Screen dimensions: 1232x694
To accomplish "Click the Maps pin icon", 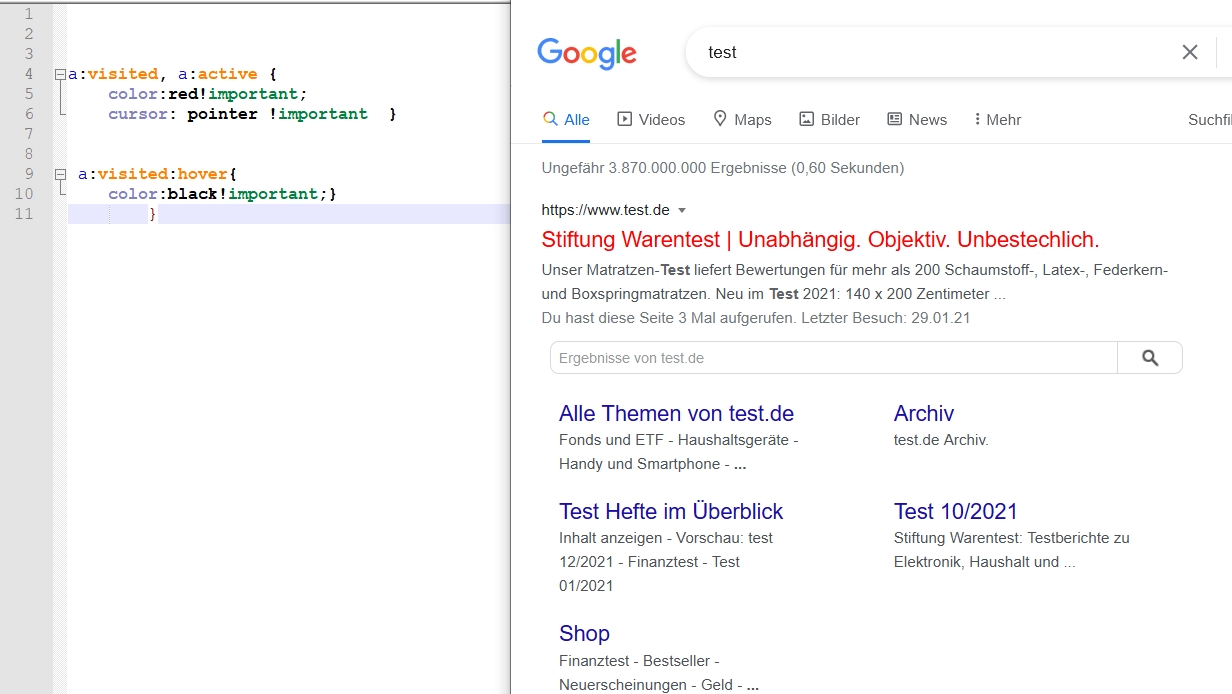I will tap(720, 119).
